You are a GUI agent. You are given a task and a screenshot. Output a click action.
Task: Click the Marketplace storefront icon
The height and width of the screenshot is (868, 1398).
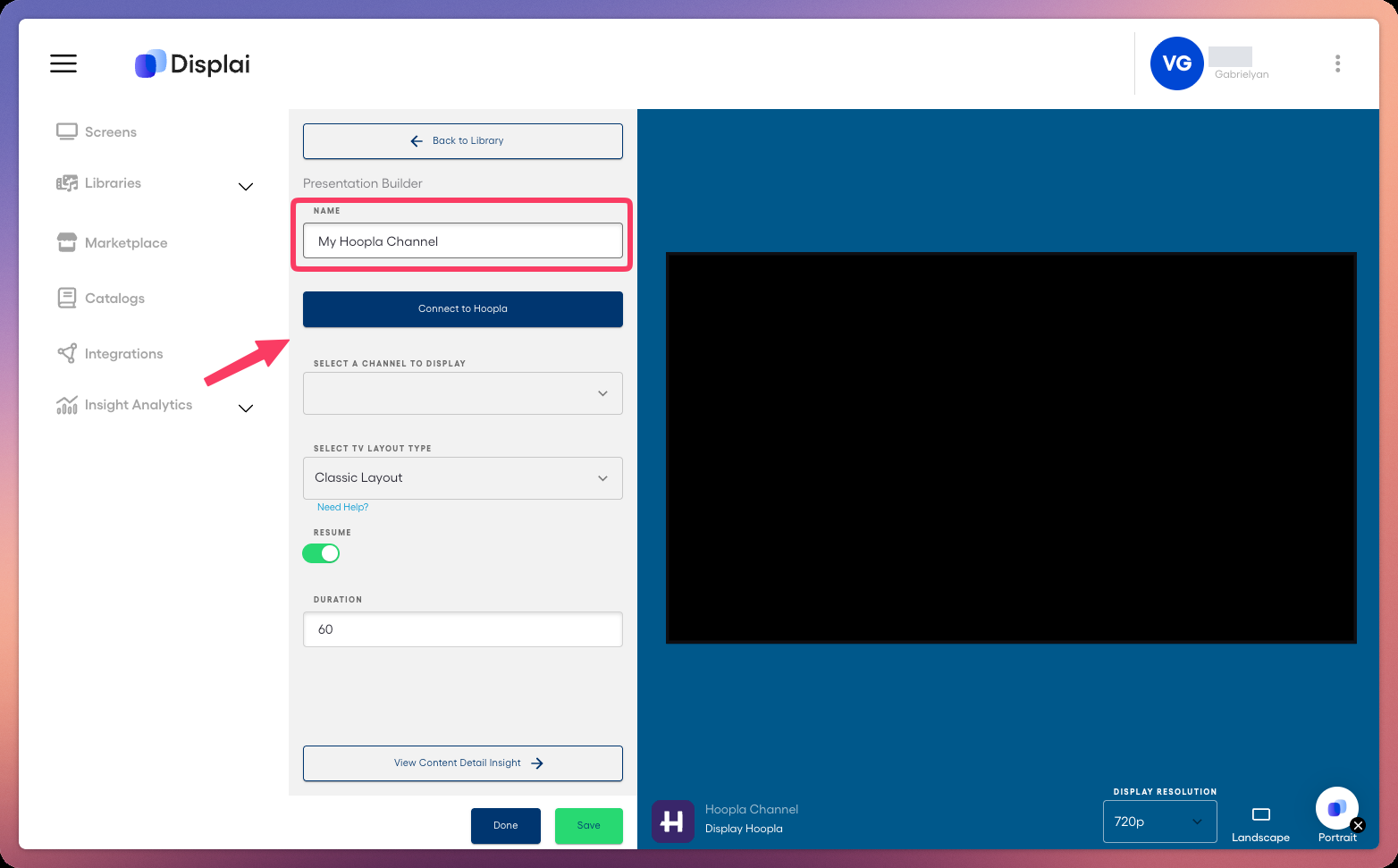pos(67,242)
